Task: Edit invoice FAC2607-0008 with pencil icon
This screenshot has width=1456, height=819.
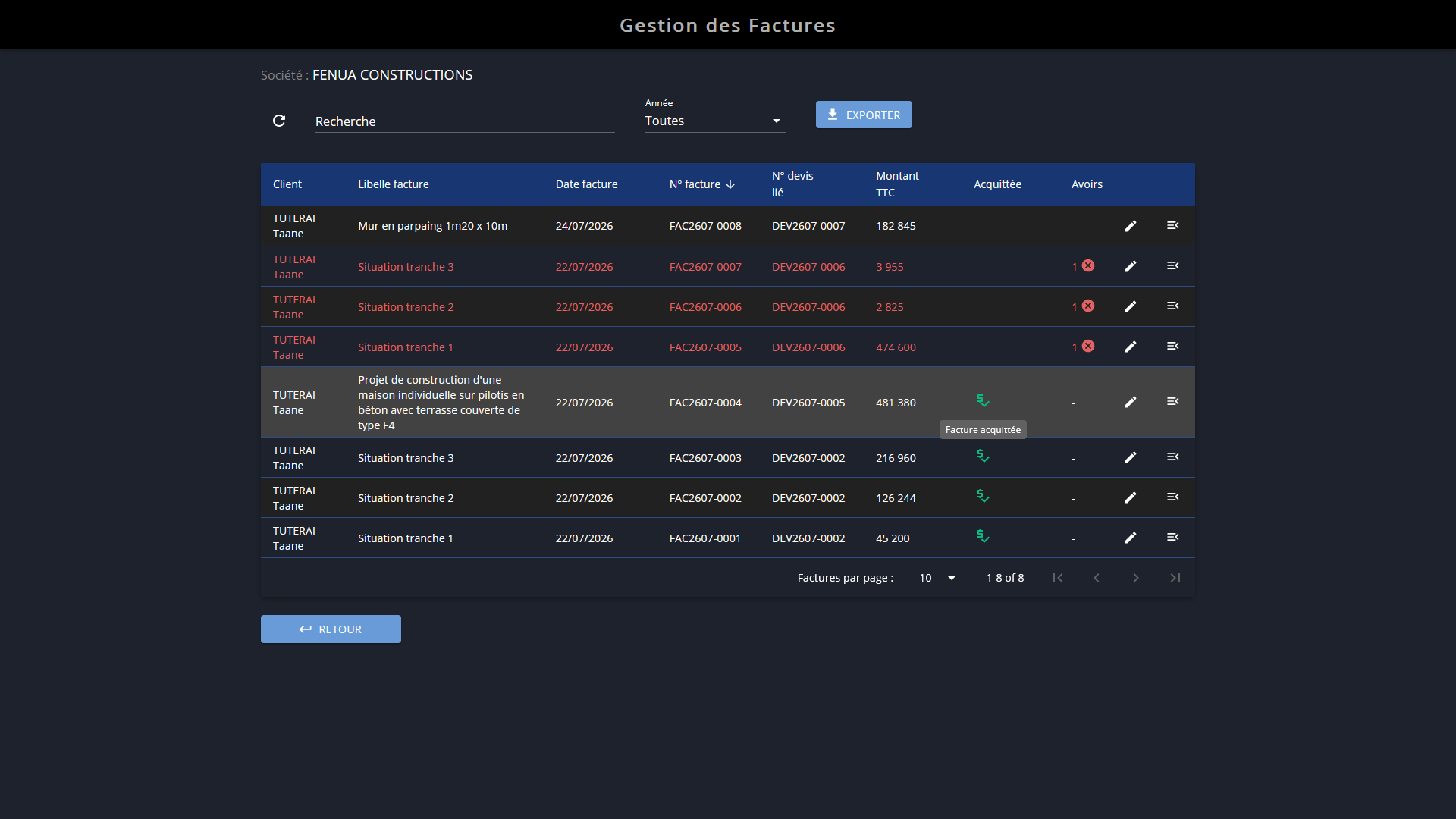Action: pyautogui.click(x=1130, y=226)
